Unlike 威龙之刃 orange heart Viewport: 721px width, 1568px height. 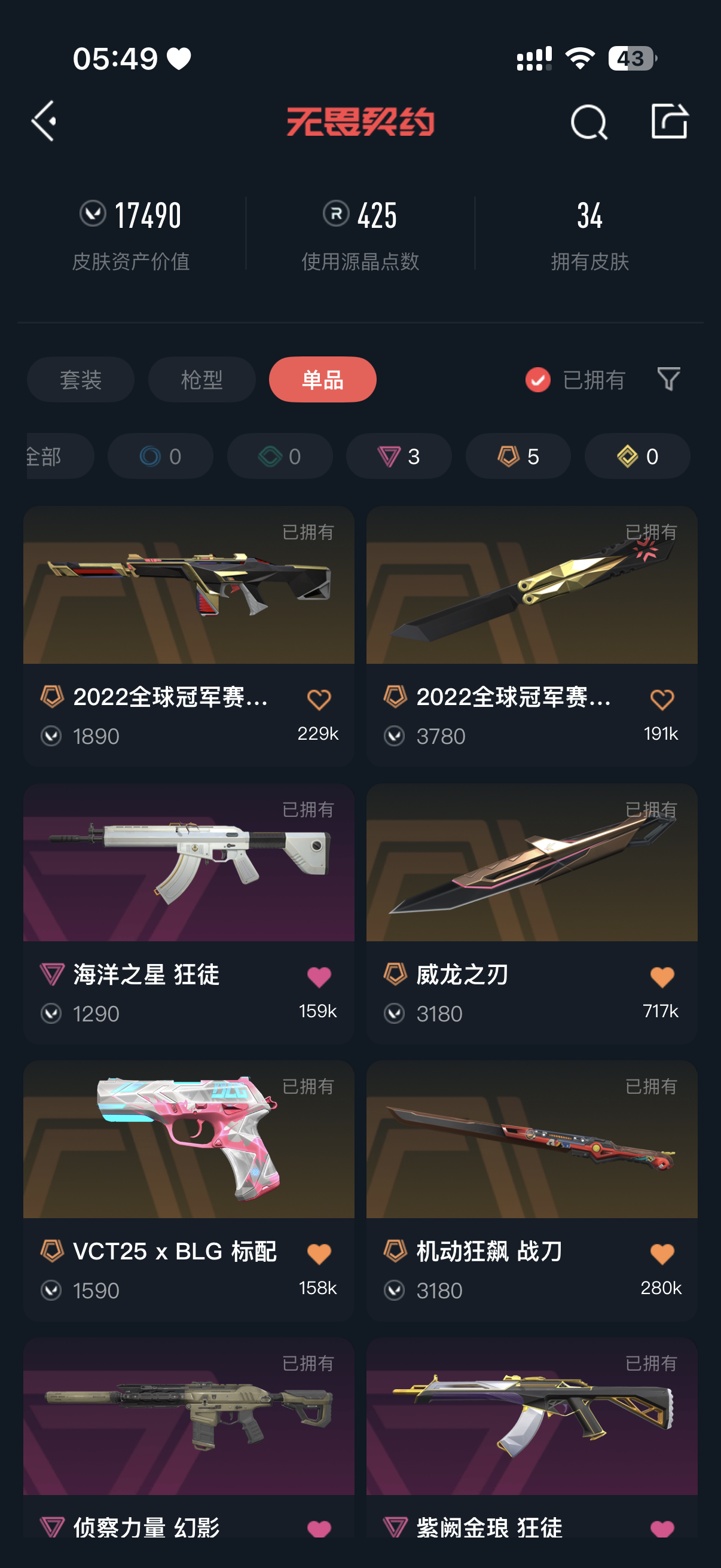(x=662, y=977)
